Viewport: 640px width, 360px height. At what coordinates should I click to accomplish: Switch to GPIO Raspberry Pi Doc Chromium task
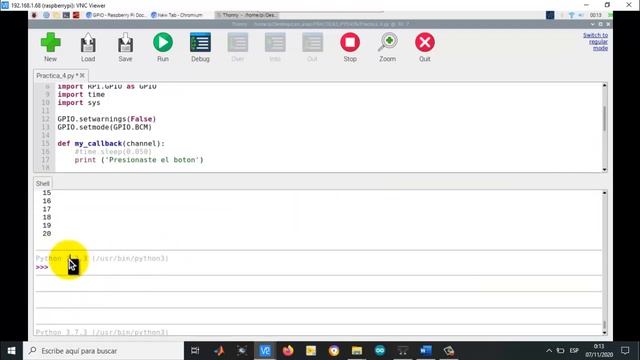116,15
